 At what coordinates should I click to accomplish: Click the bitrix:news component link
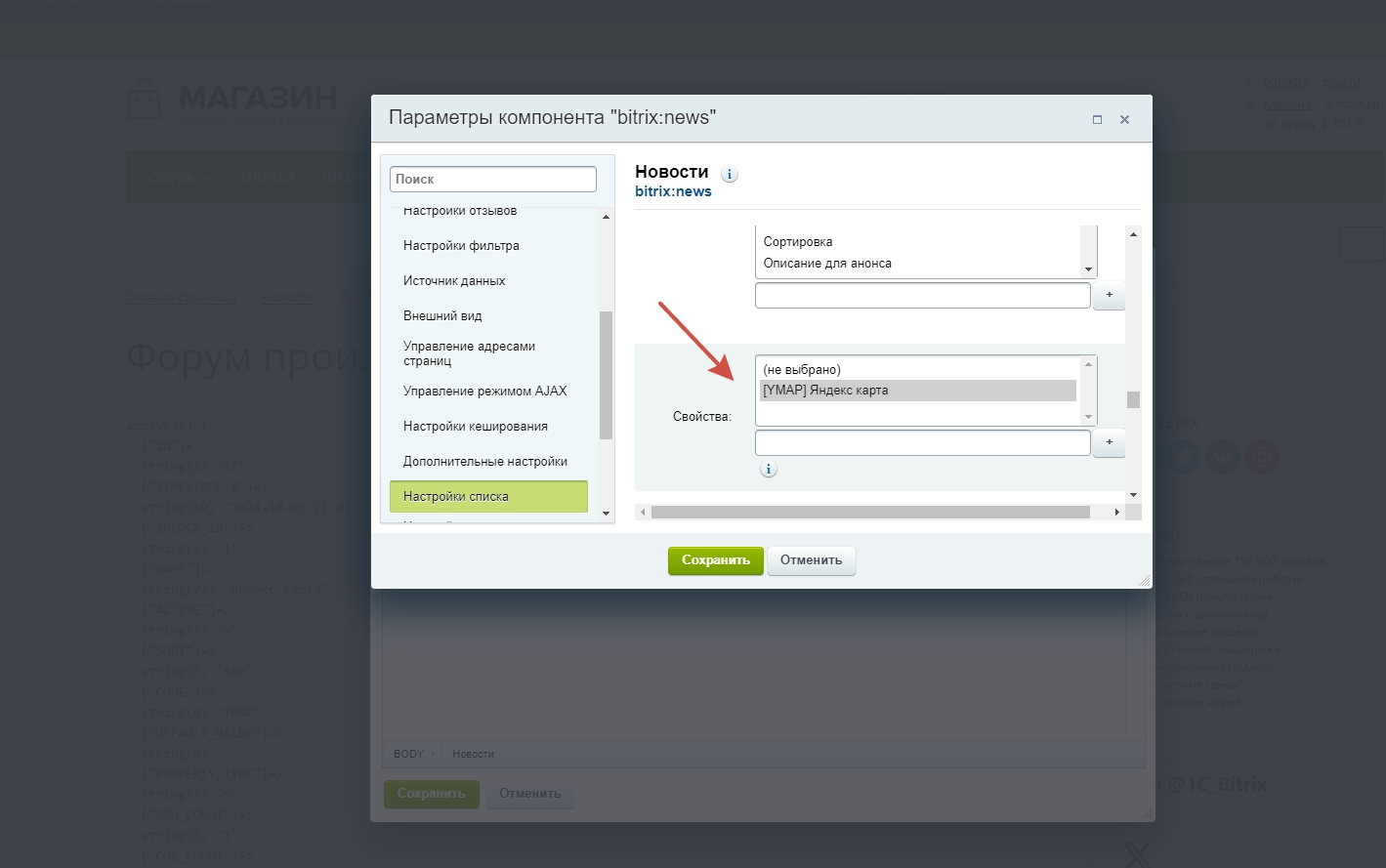pyautogui.click(x=673, y=191)
